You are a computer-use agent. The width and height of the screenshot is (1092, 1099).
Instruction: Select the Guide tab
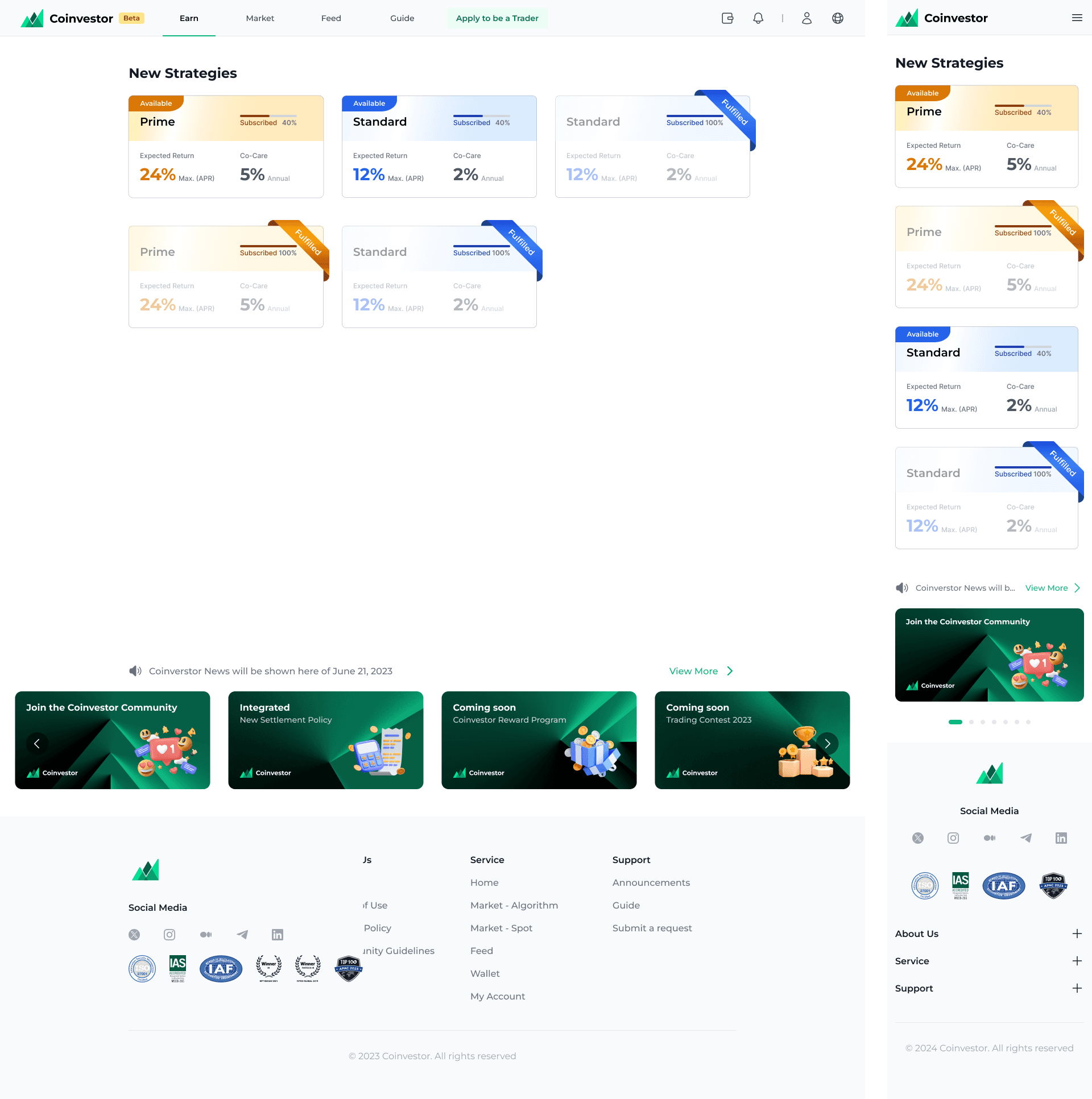point(402,18)
